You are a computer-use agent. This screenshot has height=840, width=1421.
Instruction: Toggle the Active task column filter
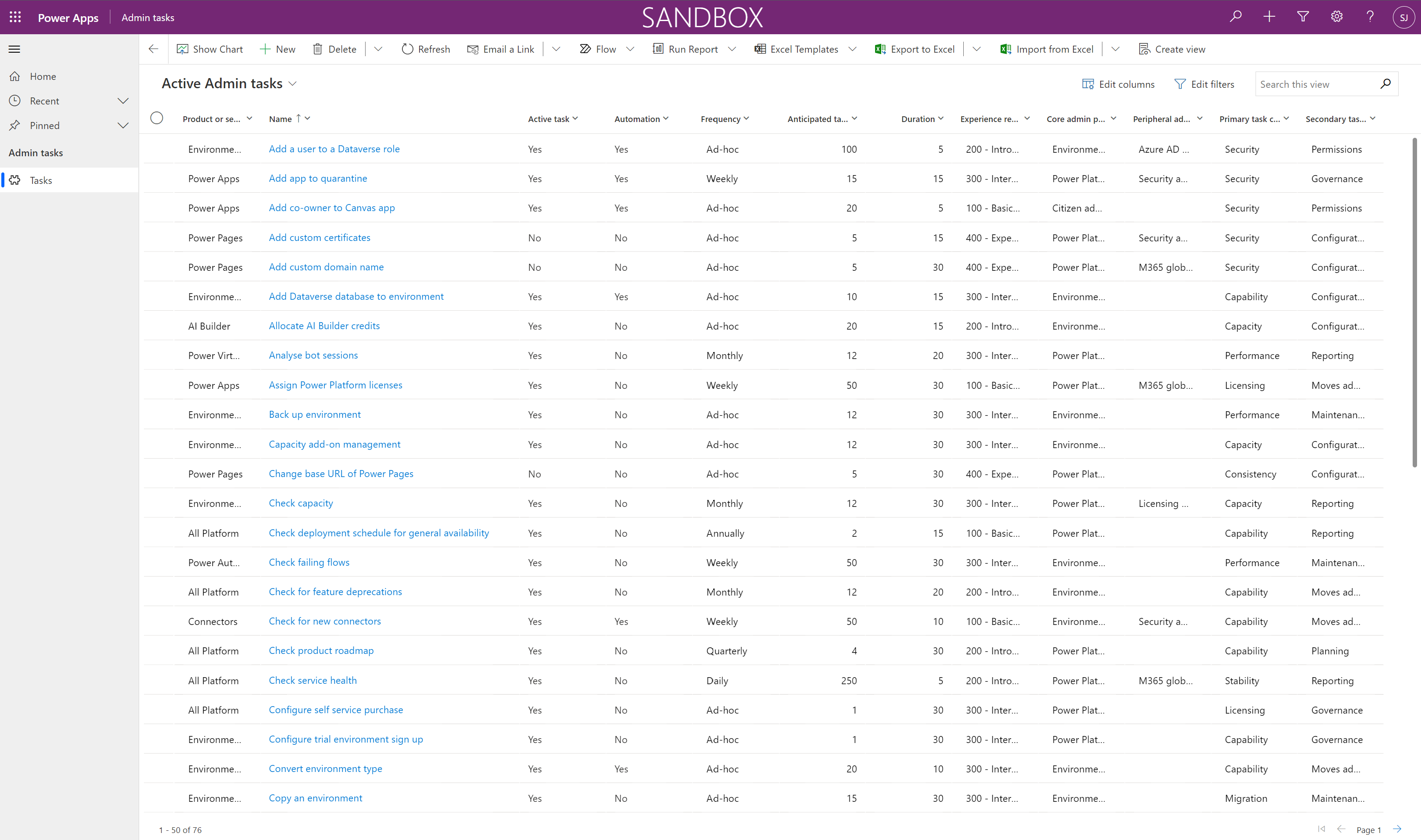point(576,118)
